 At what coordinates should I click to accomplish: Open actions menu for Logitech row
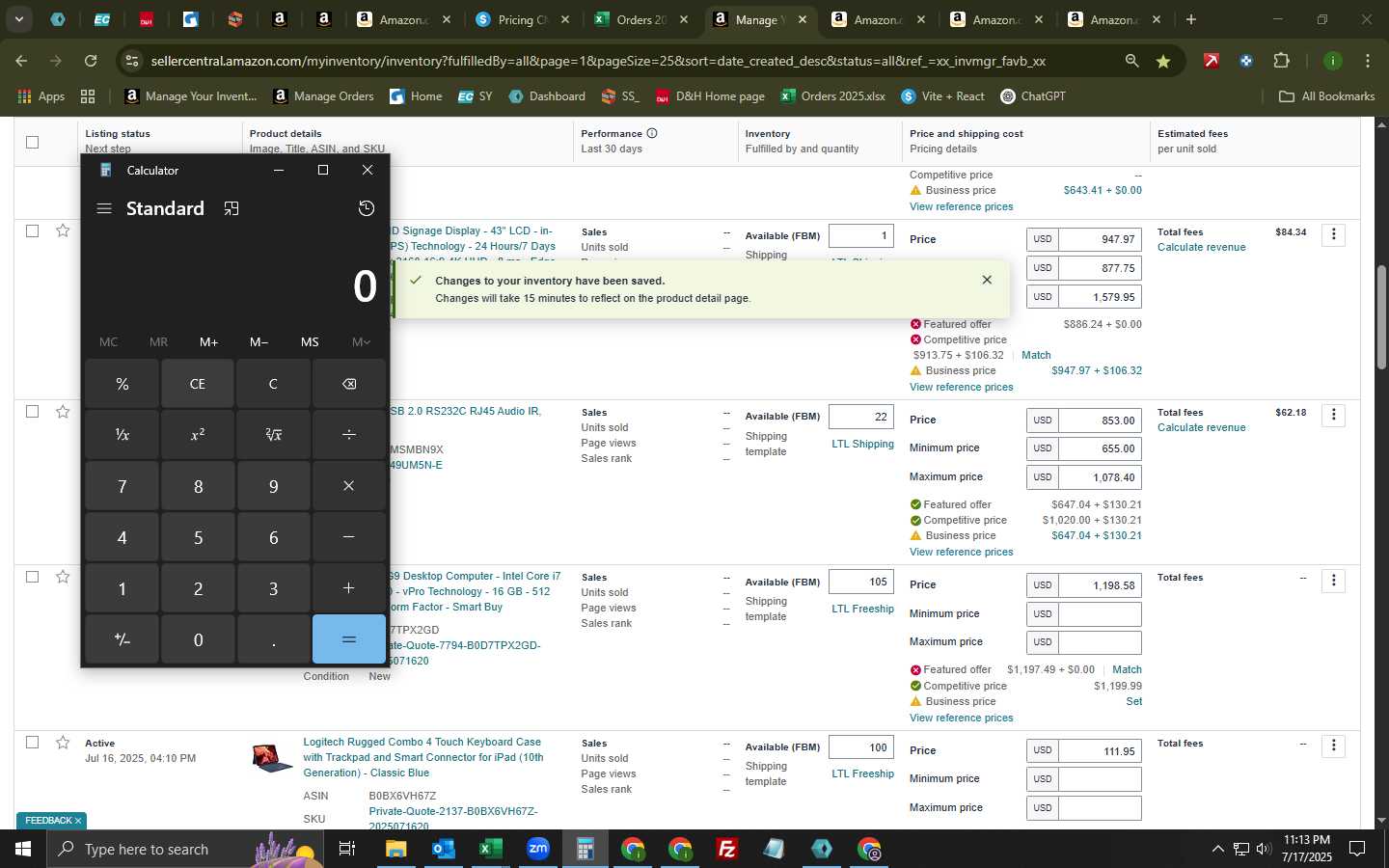pos(1333,746)
